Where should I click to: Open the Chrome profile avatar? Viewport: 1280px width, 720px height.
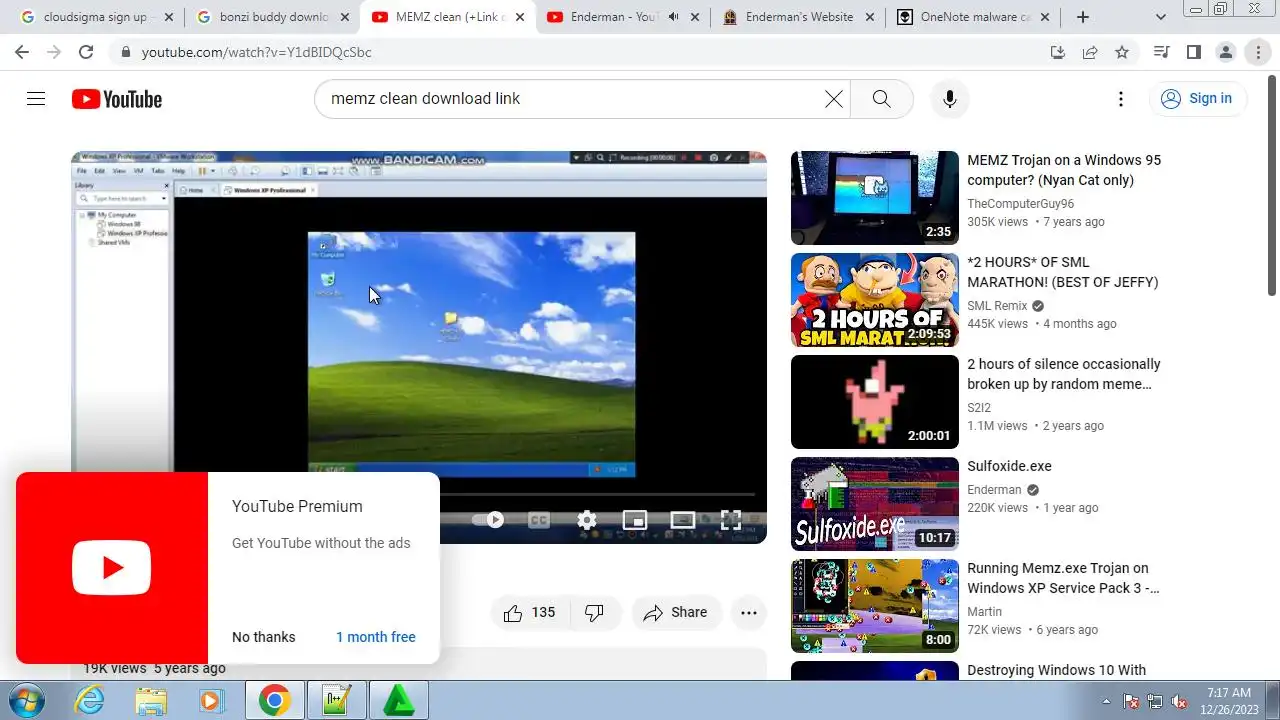click(1225, 52)
